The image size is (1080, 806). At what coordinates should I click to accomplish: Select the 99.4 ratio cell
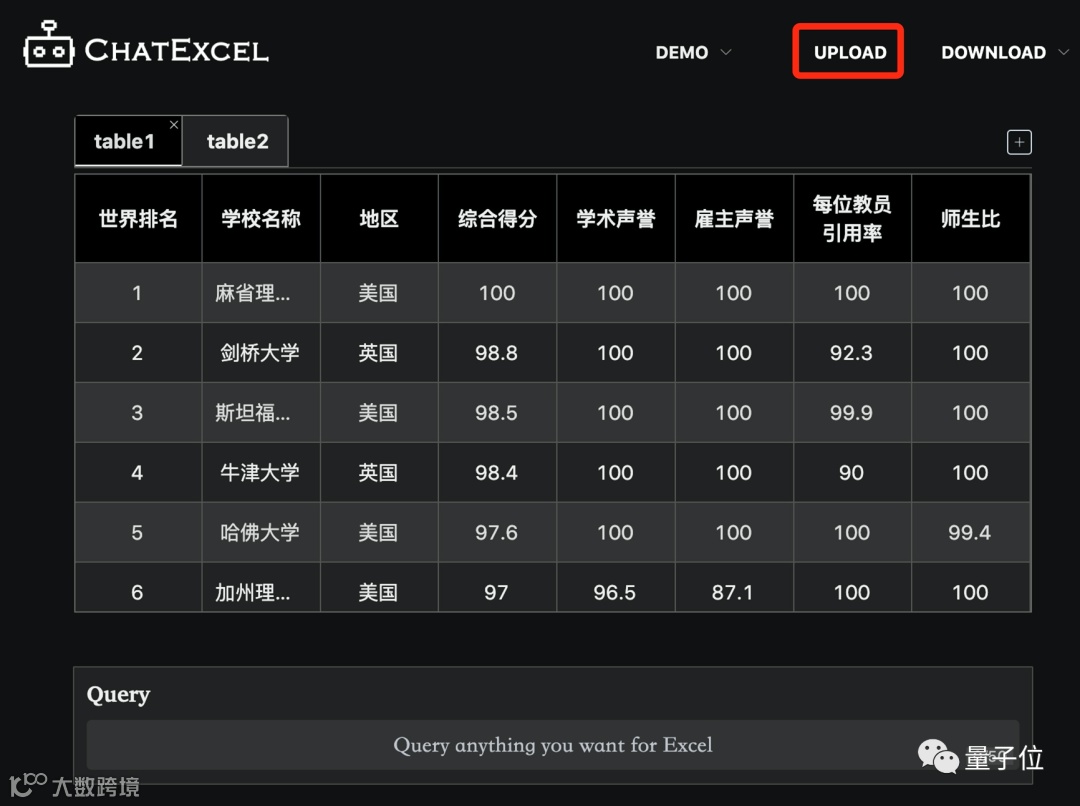(x=970, y=533)
